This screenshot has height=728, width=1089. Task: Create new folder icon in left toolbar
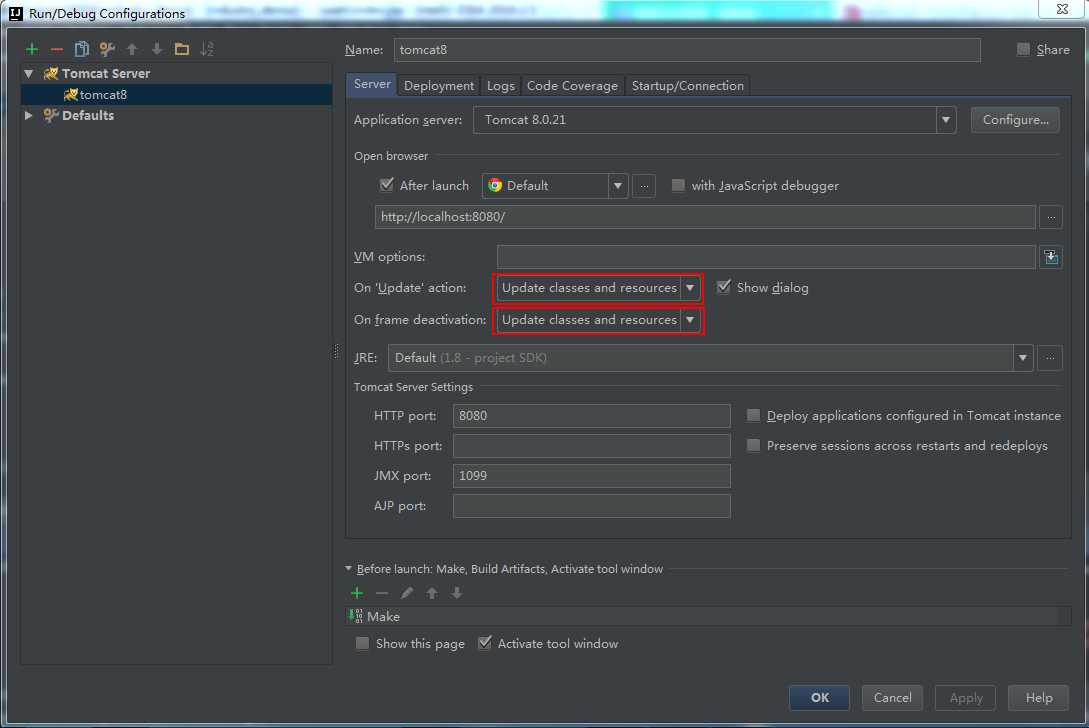(x=182, y=49)
